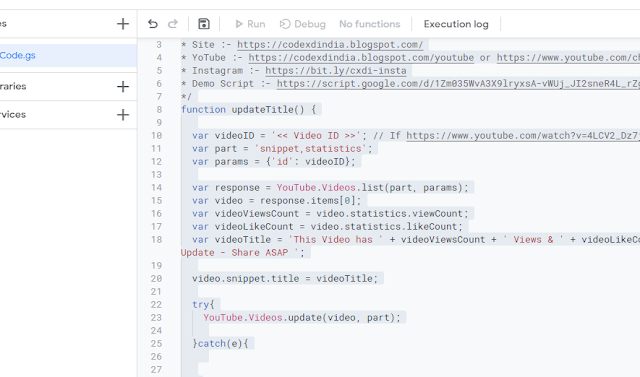Open the codexdindia.blogspot.com/youtube link
The width and height of the screenshot is (640, 377).
pos(361,58)
